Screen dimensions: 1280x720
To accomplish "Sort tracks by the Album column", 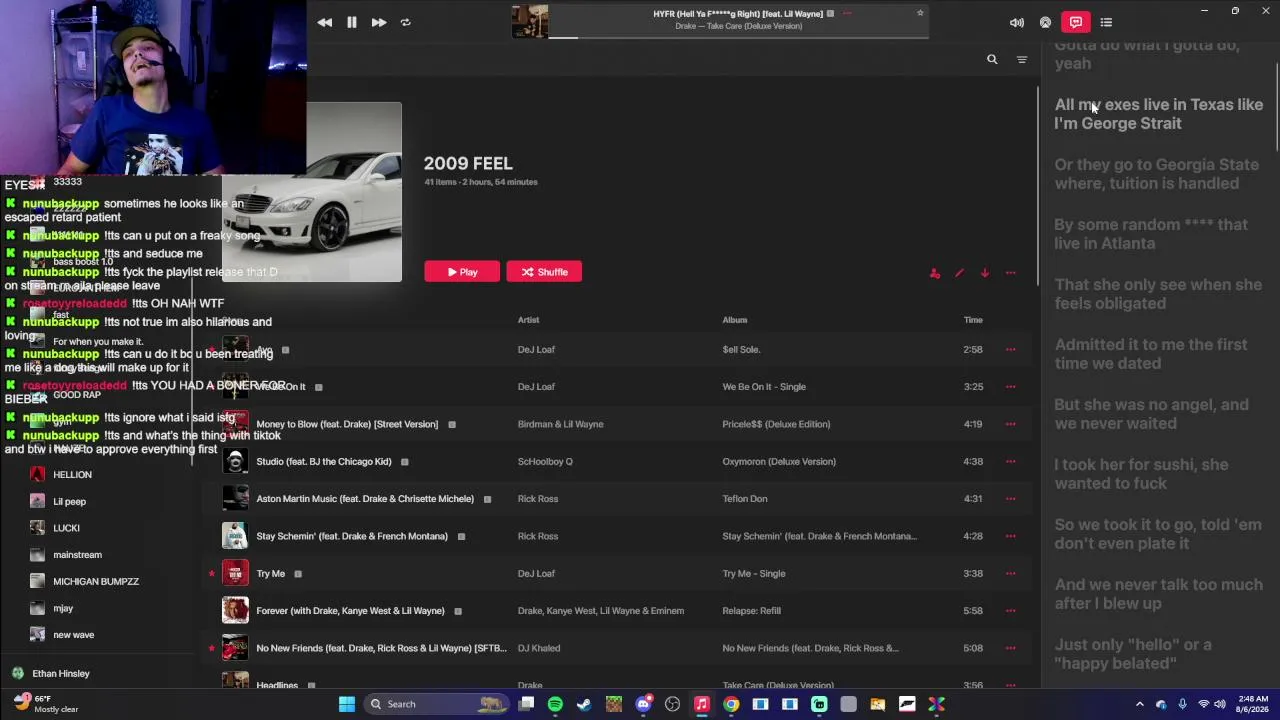I will 735,320.
